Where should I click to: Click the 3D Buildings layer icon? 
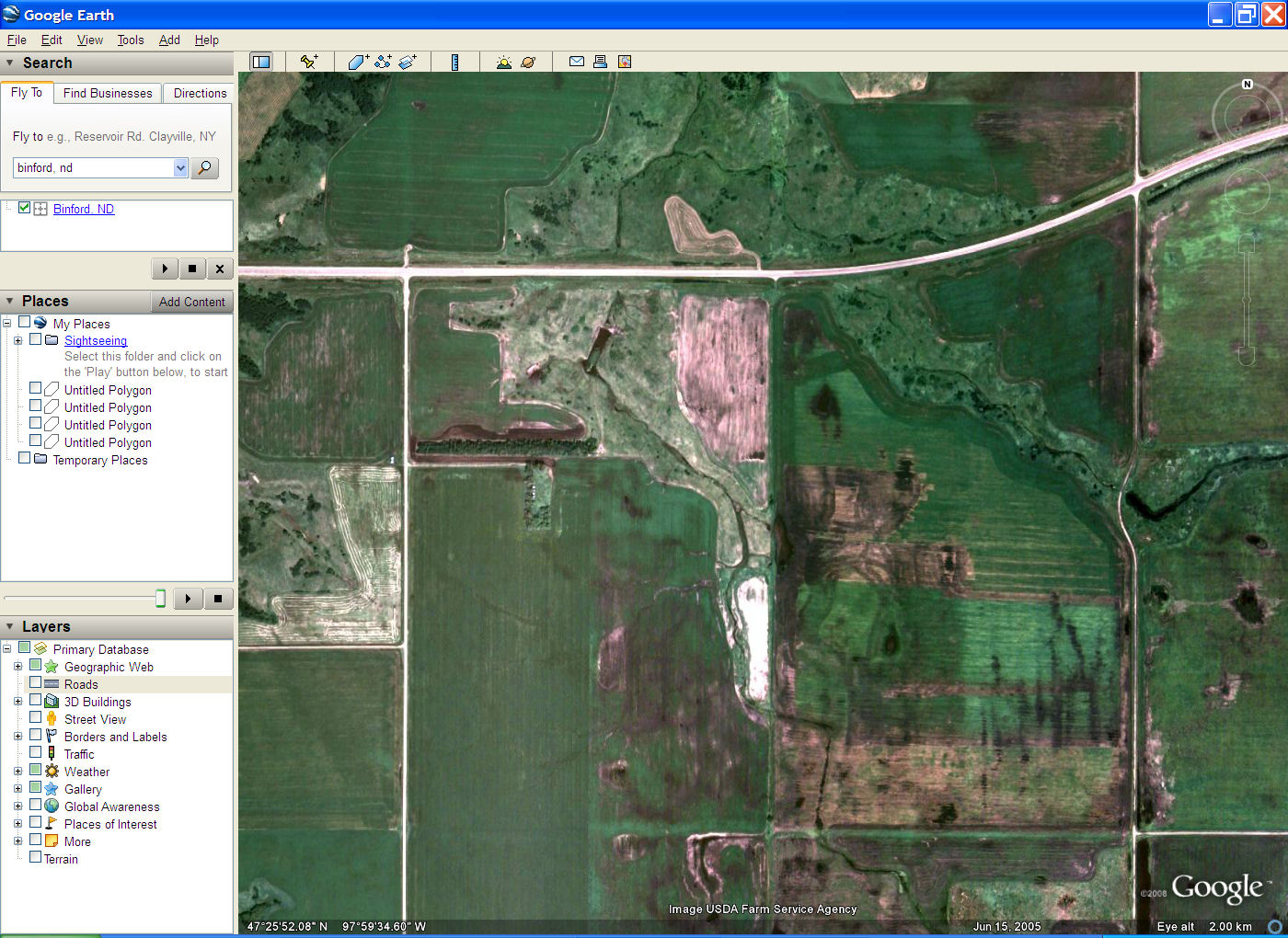(x=52, y=702)
